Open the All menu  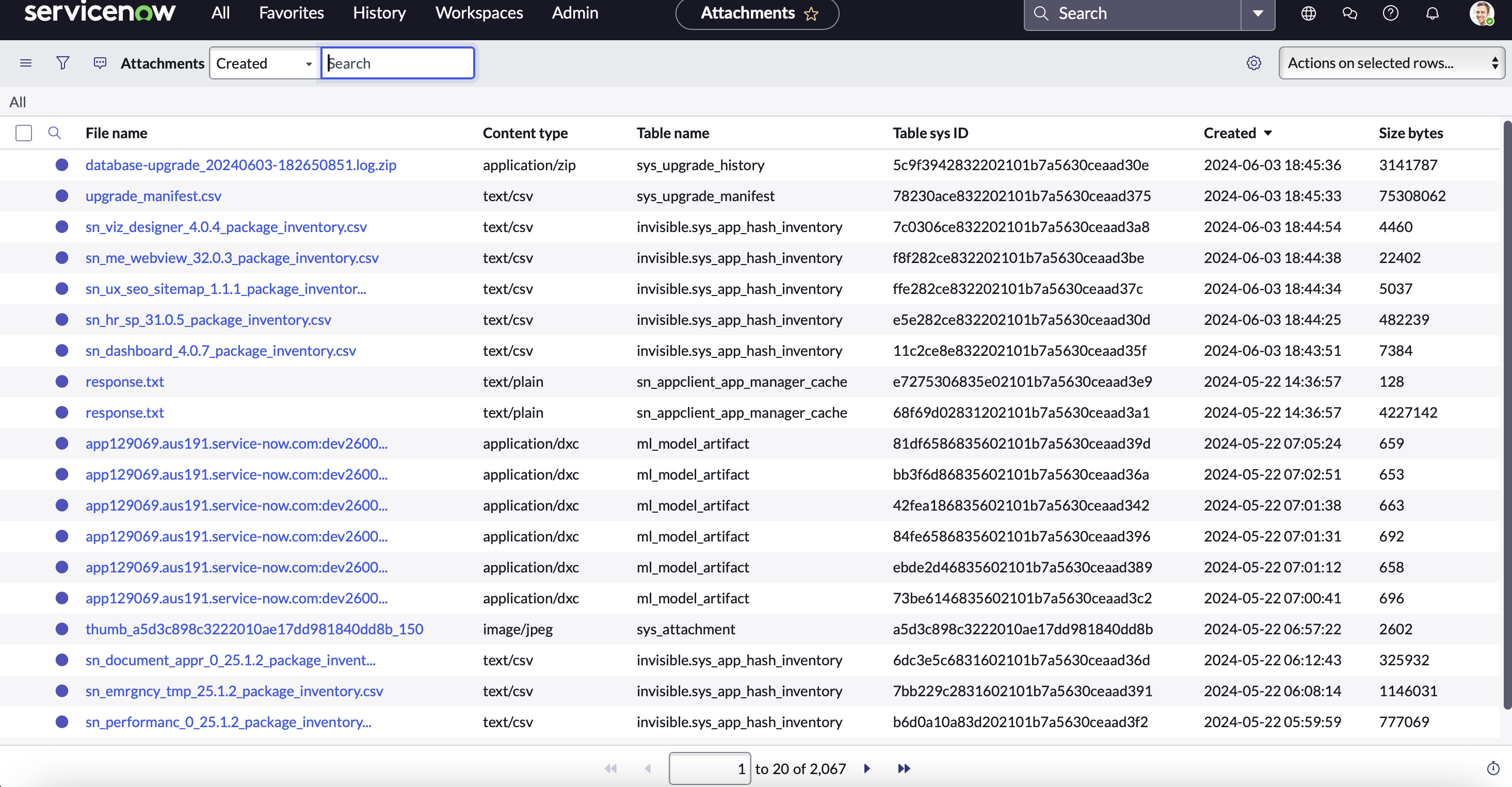[x=221, y=13]
